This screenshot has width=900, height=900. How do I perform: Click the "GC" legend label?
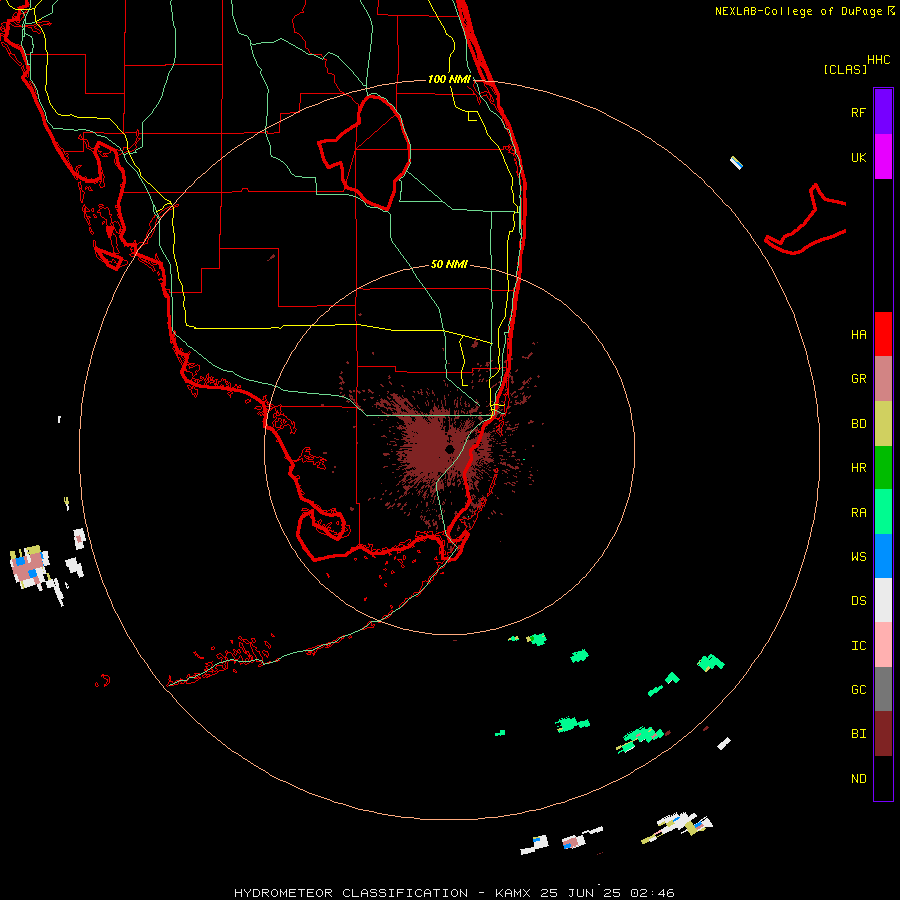[858, 689]
